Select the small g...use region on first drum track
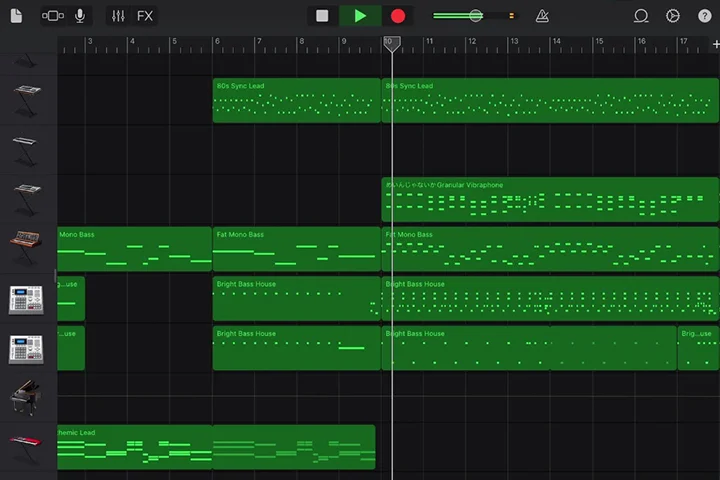720x480 pixels. [71, 299]
